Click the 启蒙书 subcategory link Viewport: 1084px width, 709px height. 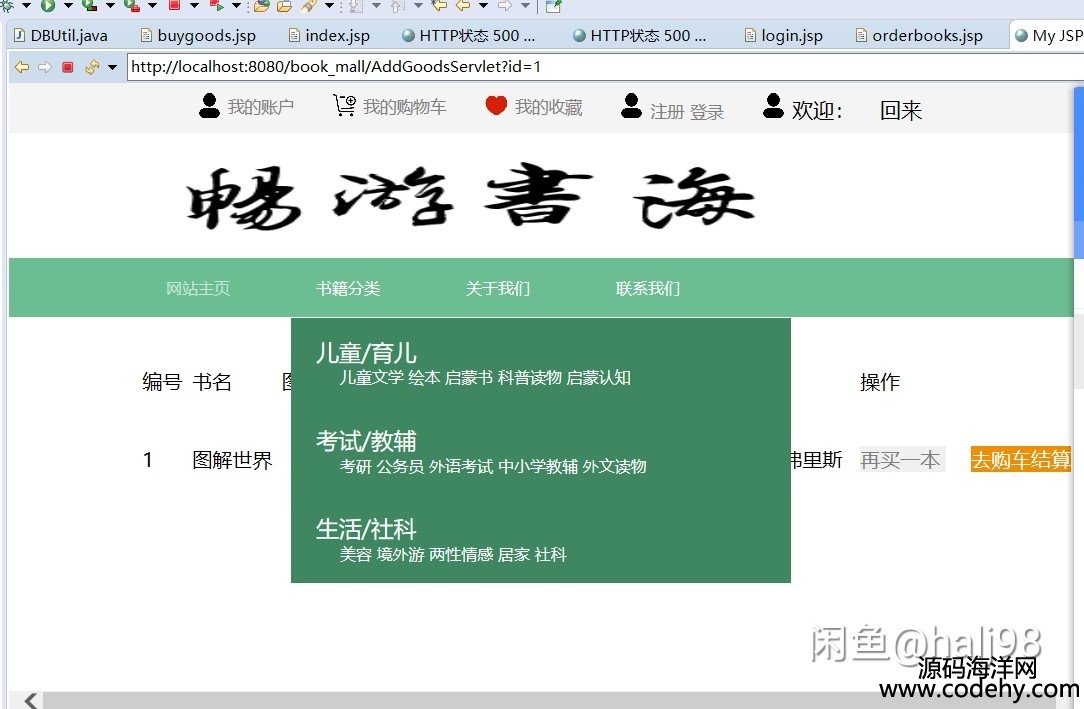pos(469,377)
